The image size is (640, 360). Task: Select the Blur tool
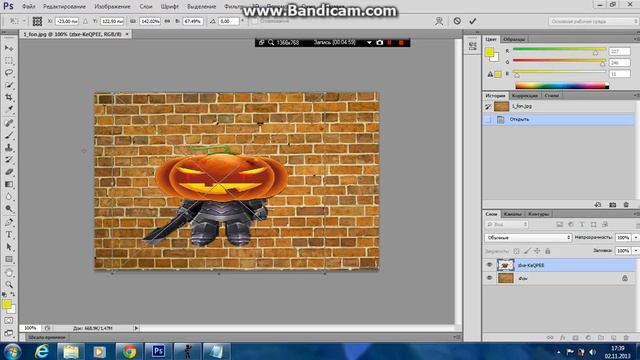click(9, 196)
